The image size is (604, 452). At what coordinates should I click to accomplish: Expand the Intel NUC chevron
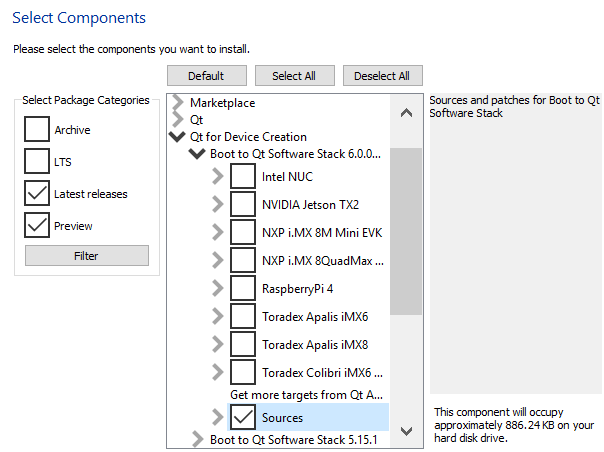click(218, 177)
